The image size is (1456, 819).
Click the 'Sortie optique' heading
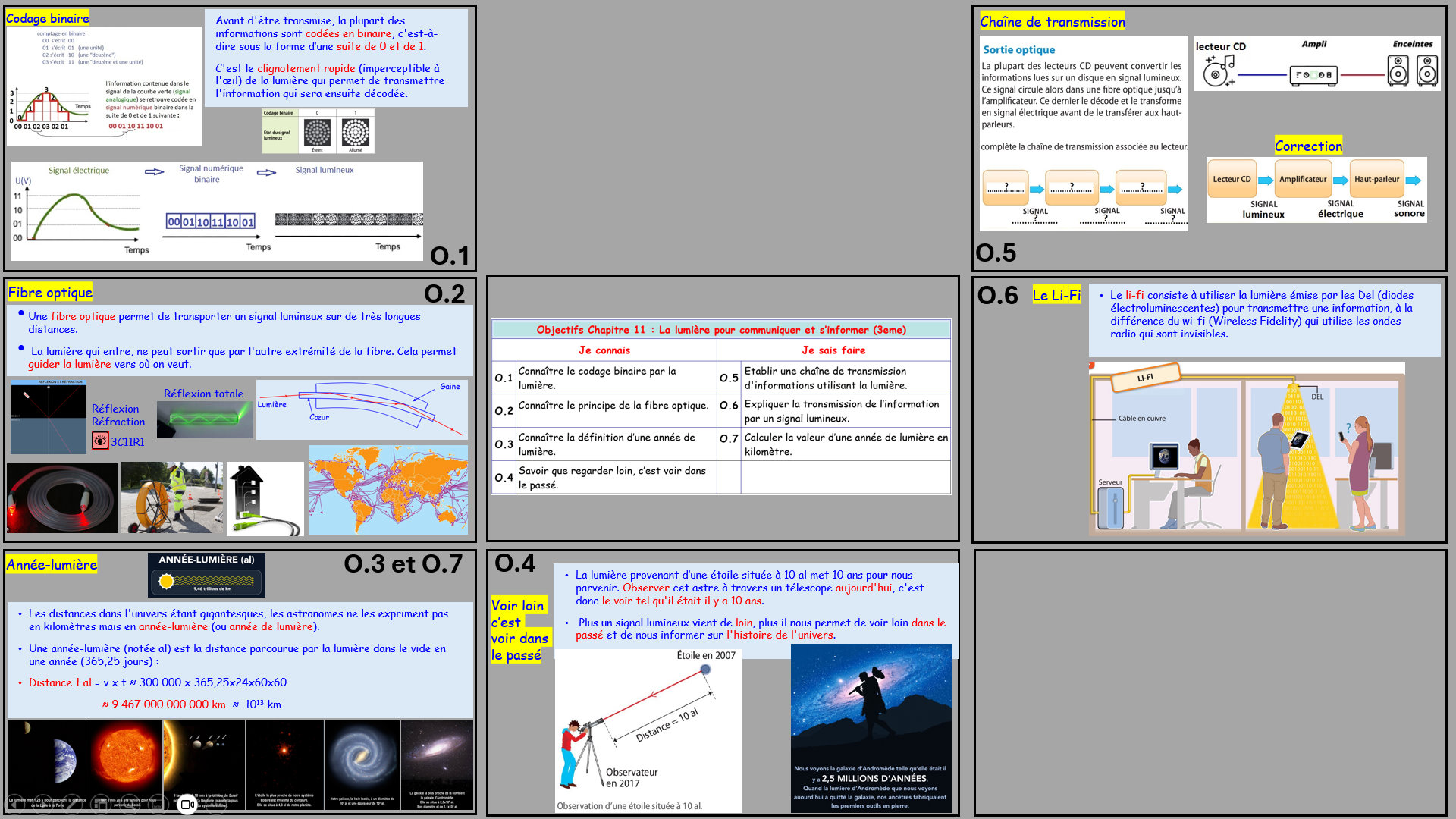1018,49
